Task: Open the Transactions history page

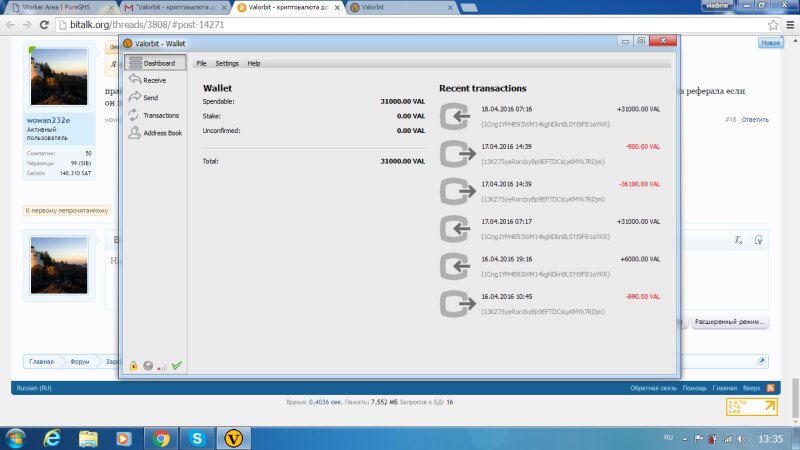Action: (155, 115)
